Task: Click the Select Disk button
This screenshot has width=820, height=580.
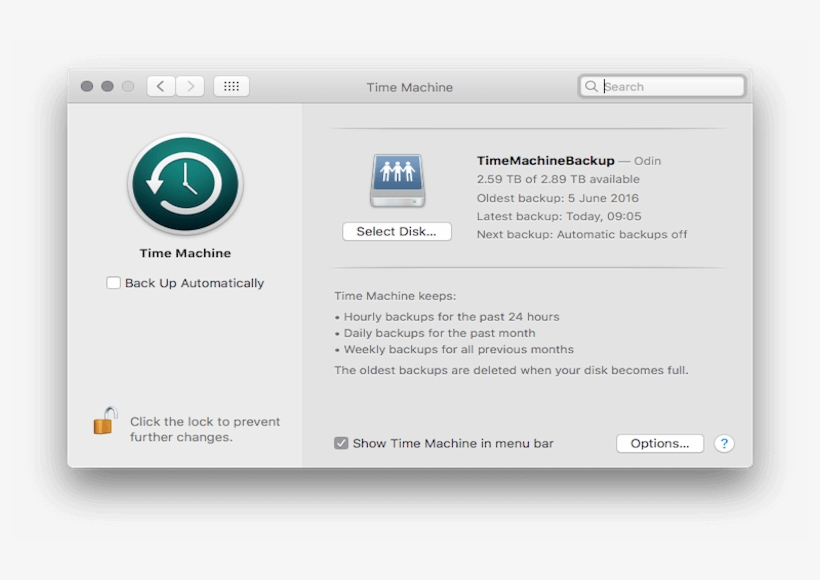Action: click(x=396, y=231)
